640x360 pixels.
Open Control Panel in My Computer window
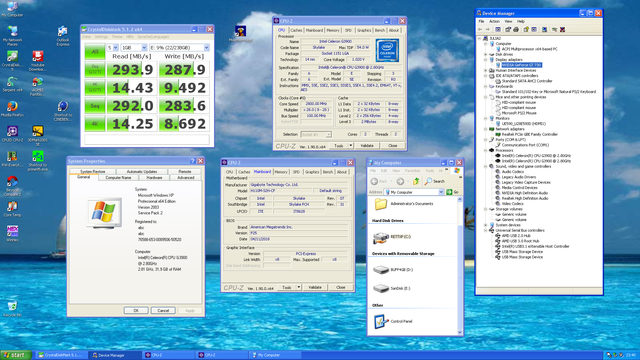click(393, 321)
